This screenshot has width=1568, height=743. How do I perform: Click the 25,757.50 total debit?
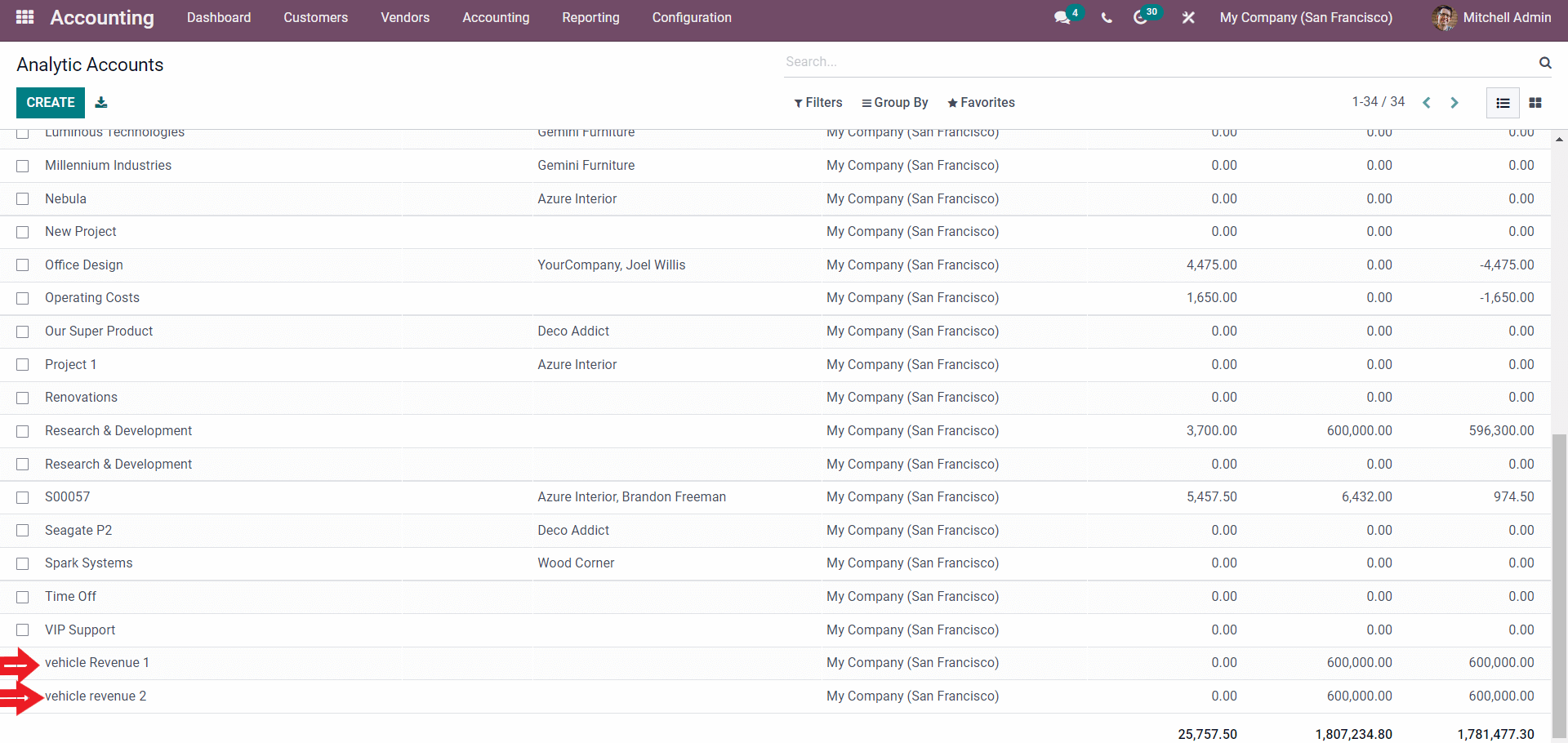[1207, 734]
